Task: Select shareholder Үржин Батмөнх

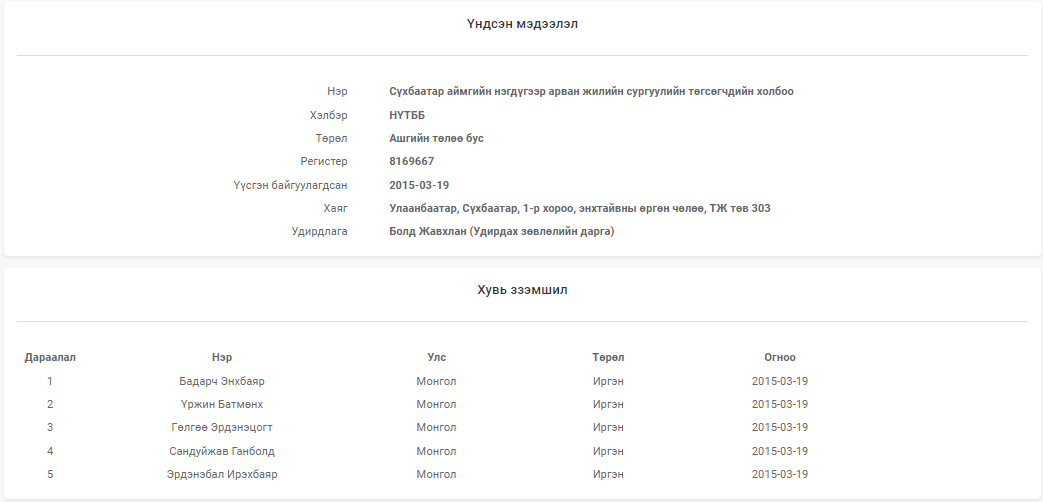Action: [x=222, y=404]
